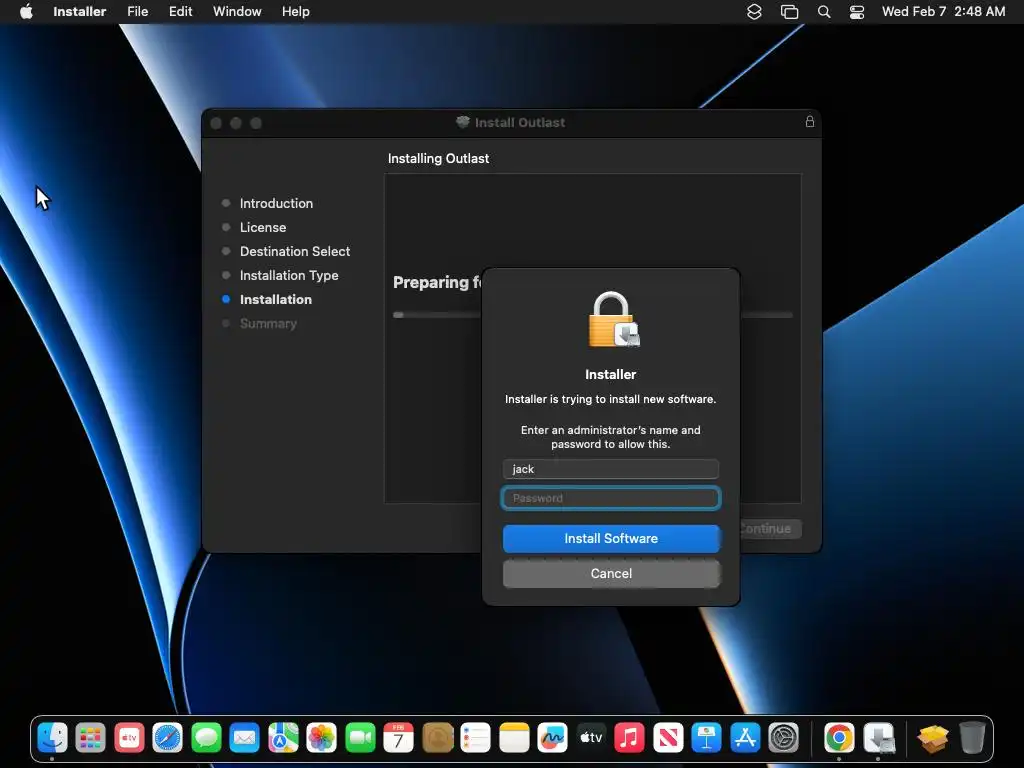Launch Google Chrome from the dock
This screenshot has height=768, width=1024.
pyautogui.click(x=839, y=738)
